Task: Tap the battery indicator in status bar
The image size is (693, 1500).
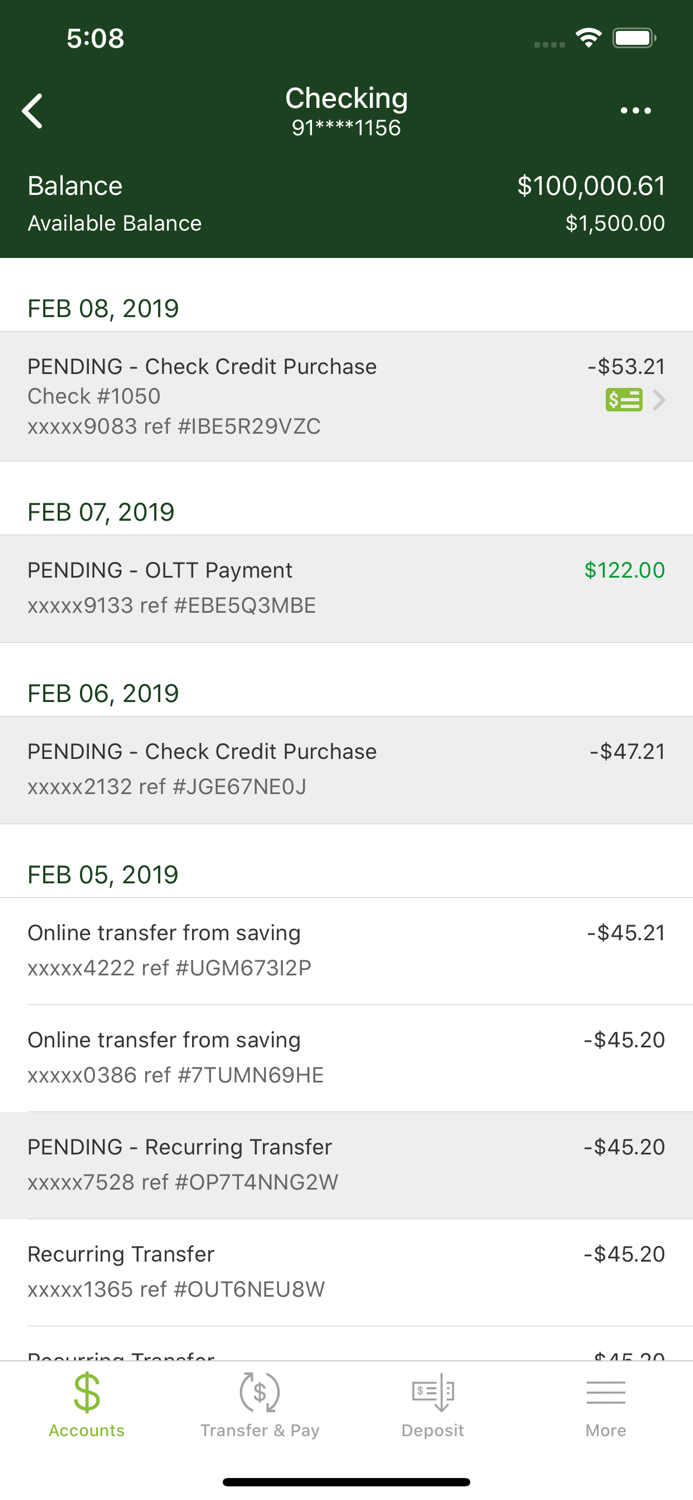Action: tap(635, 39)
